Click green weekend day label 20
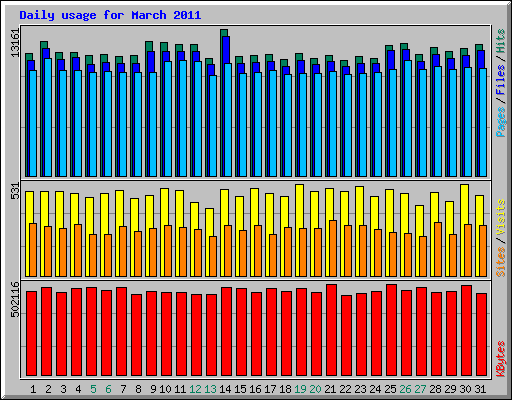Screen dimensions: 512x400 click(x=315, y=389)
